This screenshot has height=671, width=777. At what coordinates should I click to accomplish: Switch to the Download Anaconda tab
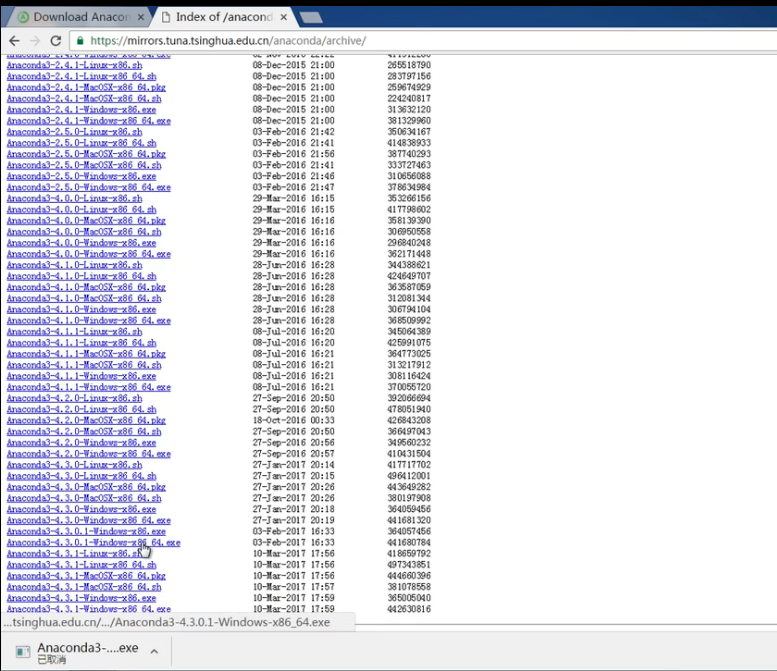click(81, 17)
